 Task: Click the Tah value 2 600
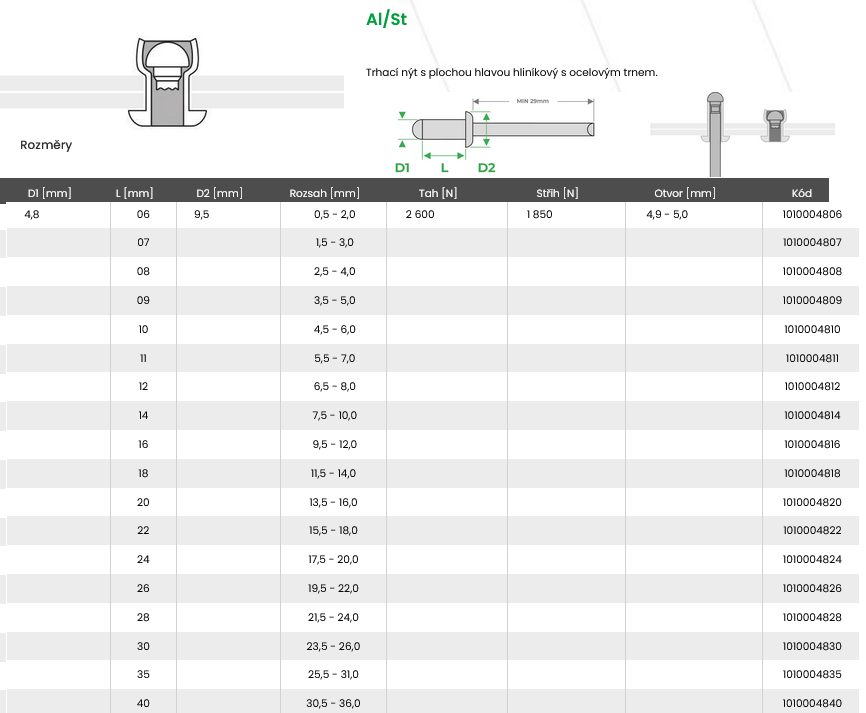pyautogui.click(x=420, y=215)
